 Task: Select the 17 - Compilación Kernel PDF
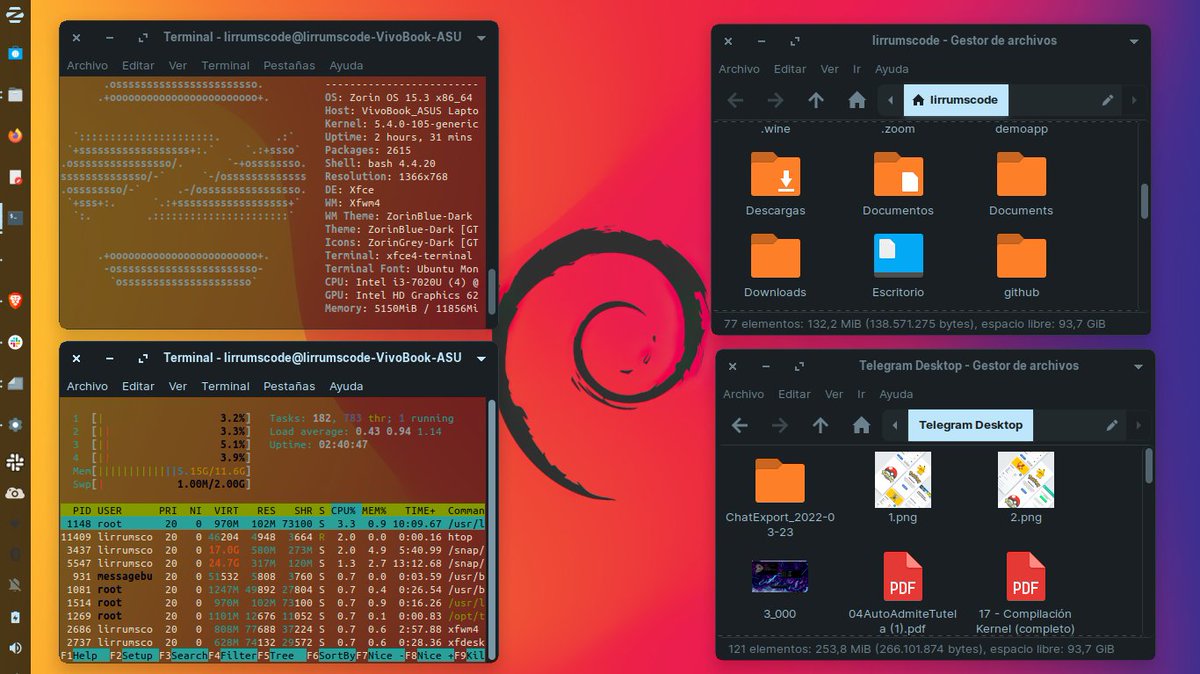click(1026, 593)
